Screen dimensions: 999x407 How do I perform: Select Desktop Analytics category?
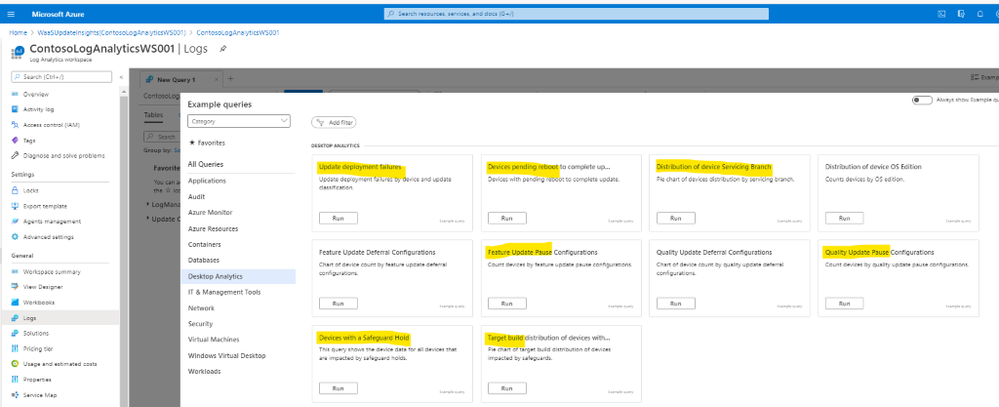point(238,276)
